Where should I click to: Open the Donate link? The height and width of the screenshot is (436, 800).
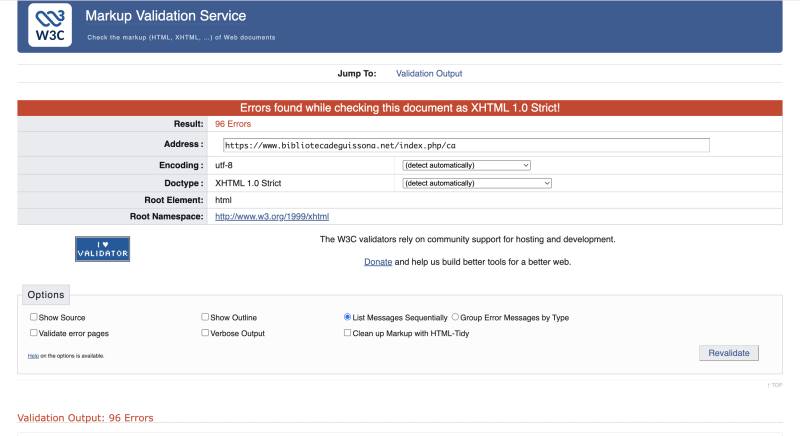coord(377,261)
